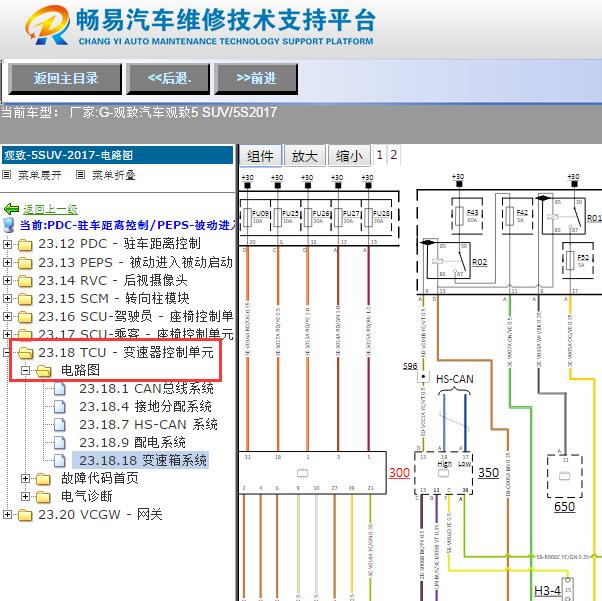Collapse the 电路图 subfolder
Image resolution: width=602 pixels, height=601 pixels.
coord(25,371)
